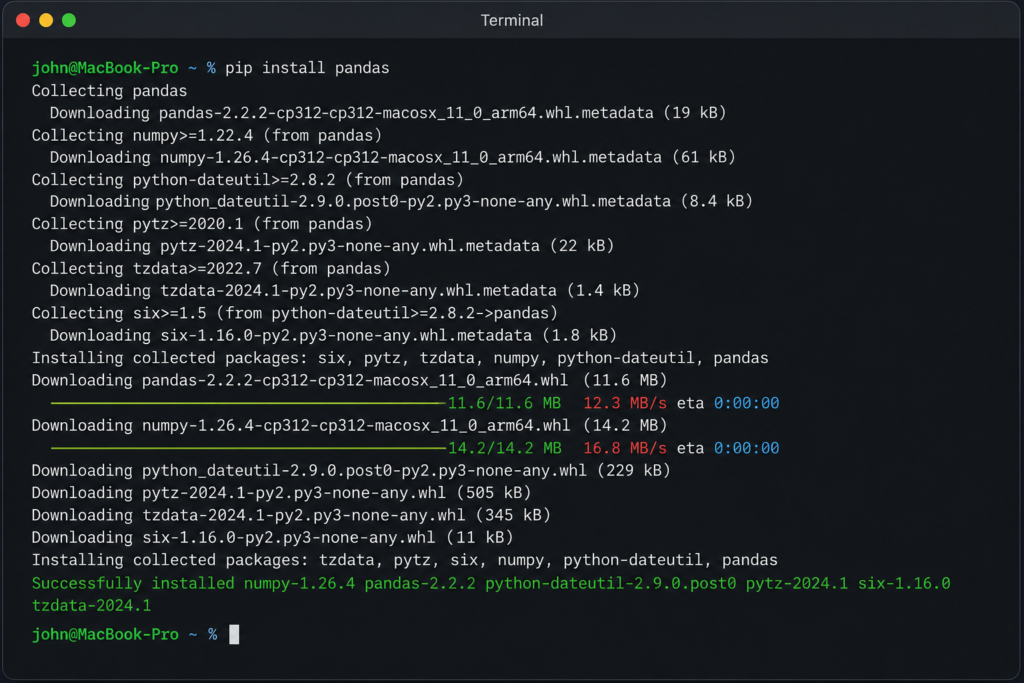Click the first 'Installing collected packages: six, pytz' line

click(400, 358)
